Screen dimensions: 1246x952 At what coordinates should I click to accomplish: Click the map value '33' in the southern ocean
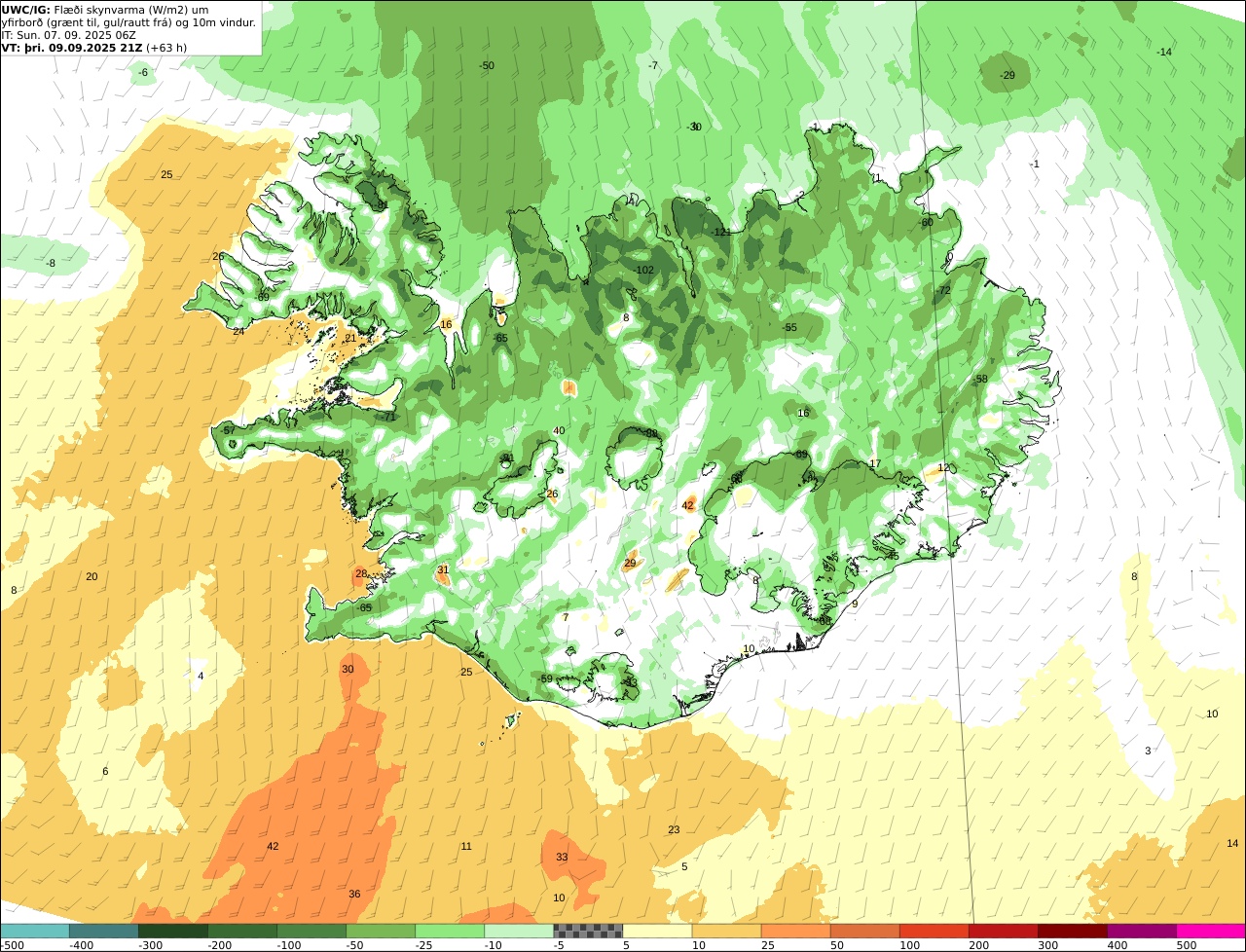click(562, 857)
